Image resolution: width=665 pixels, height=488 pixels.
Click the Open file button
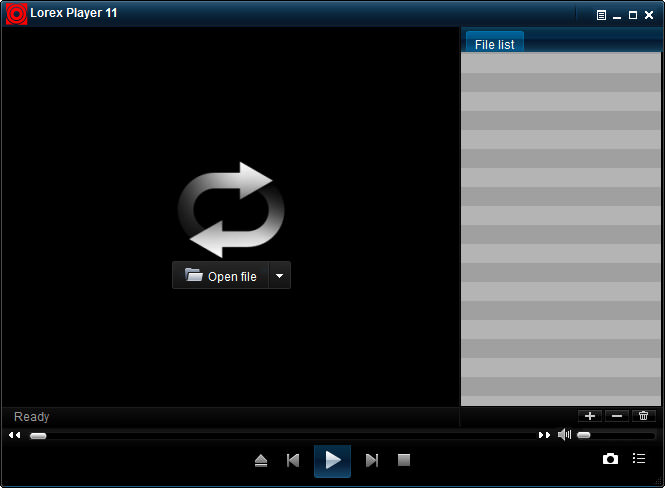[221, 276]
